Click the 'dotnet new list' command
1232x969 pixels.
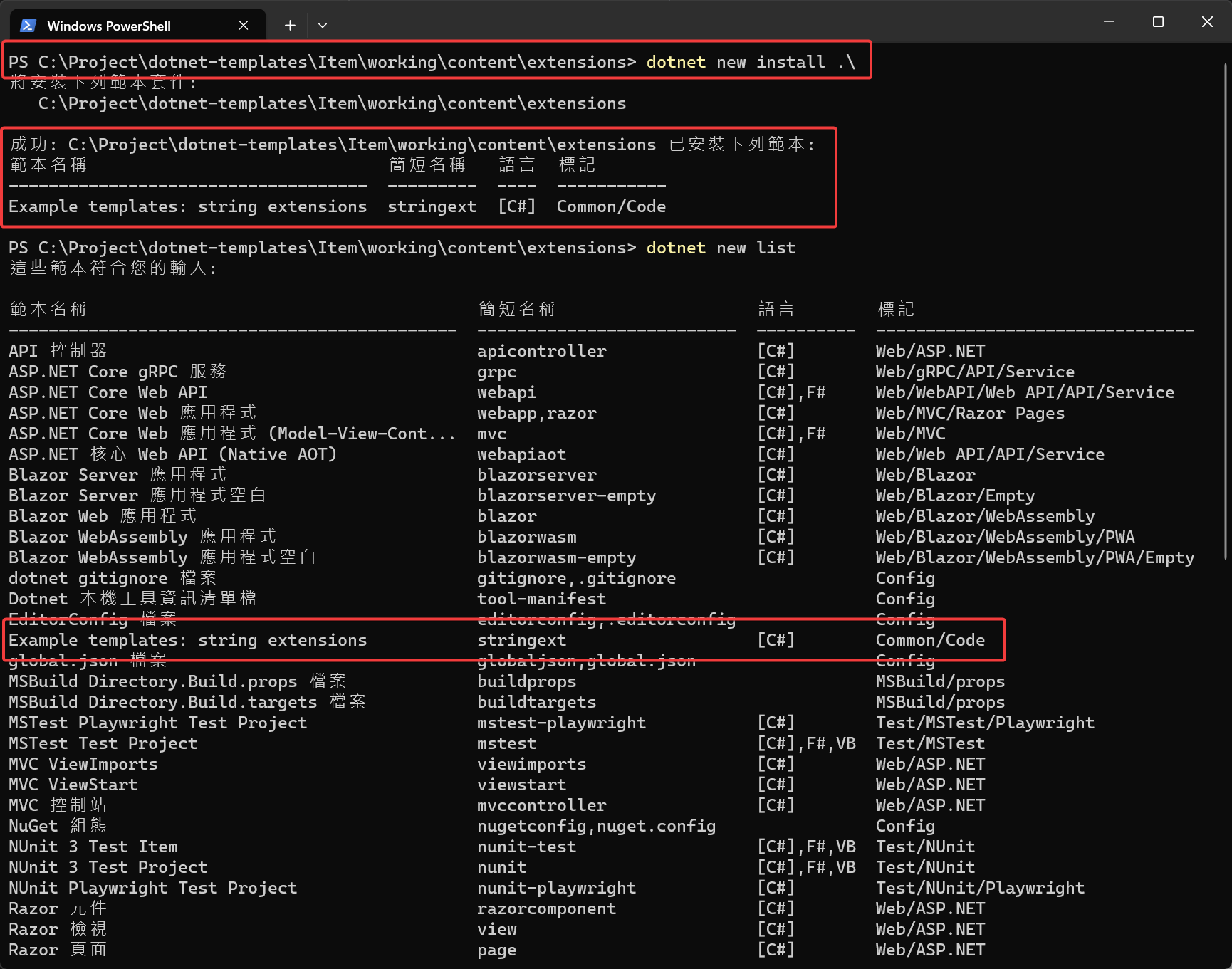721,248
